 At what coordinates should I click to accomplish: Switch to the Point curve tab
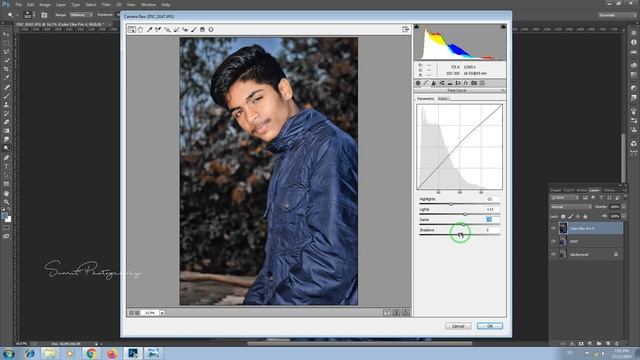point(443,99)
